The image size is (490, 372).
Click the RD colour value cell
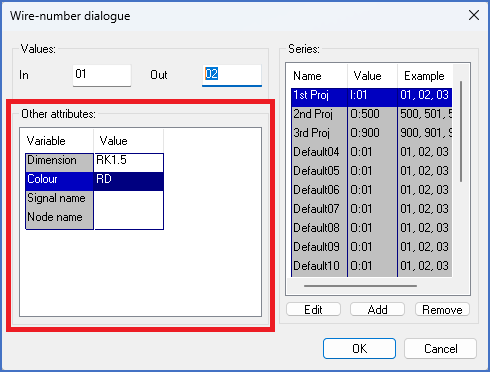point(129,181)
